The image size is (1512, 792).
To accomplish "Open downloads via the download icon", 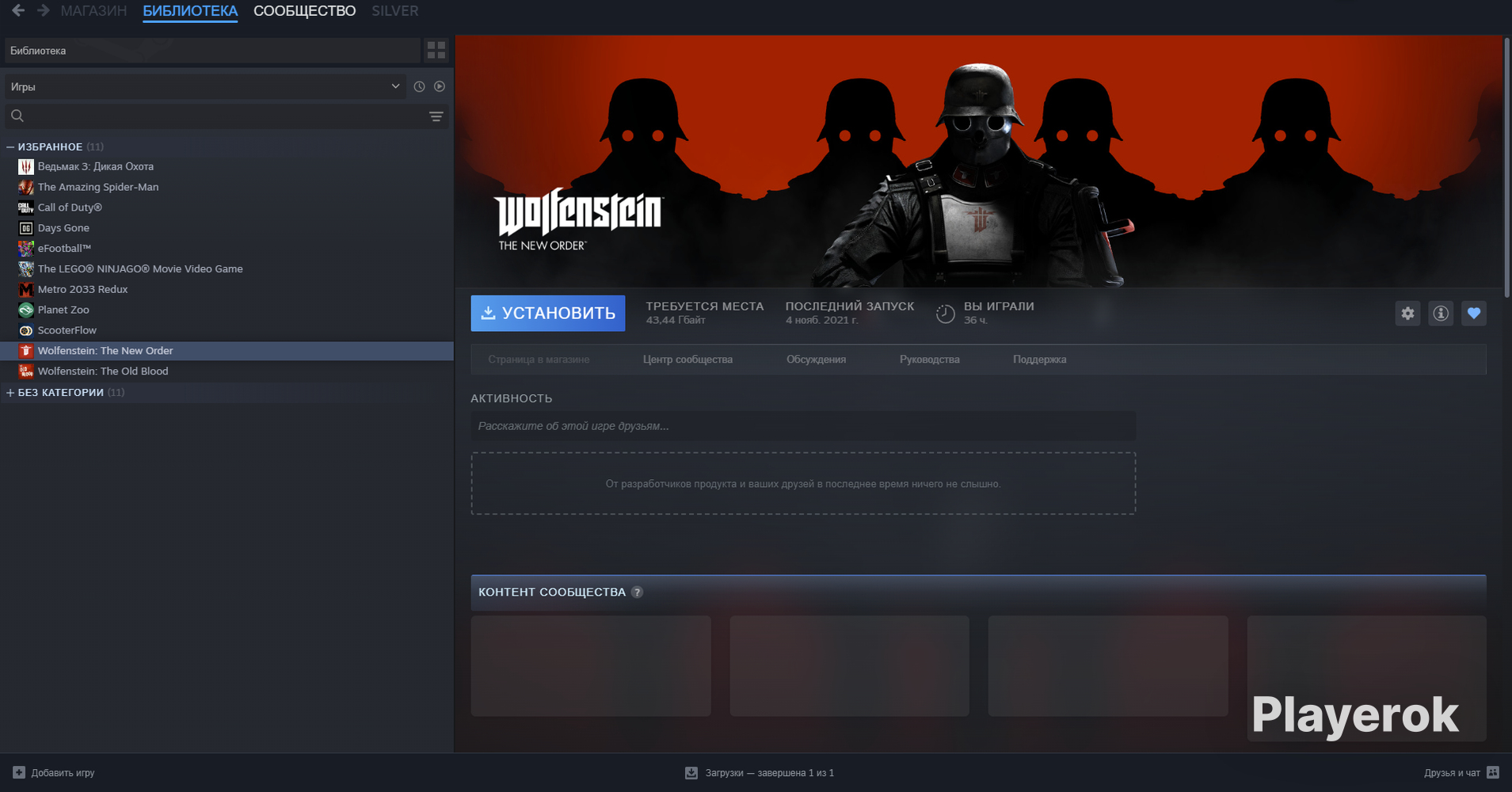I will [x=691, y=772].
